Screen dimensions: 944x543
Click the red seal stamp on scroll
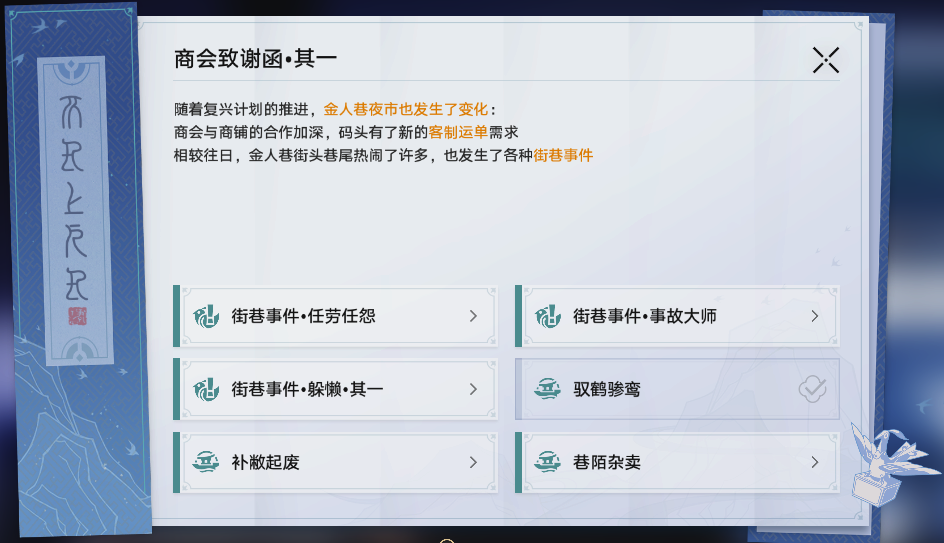pos(77,316)
